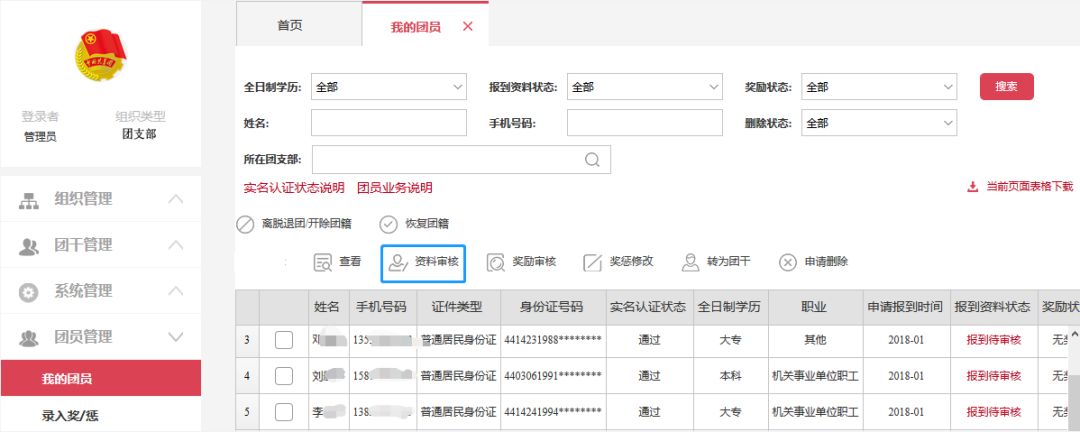This screenshot has width=1080, height=432.
Task: Click the 证件类型 column header
Action: tap(457, 307)
